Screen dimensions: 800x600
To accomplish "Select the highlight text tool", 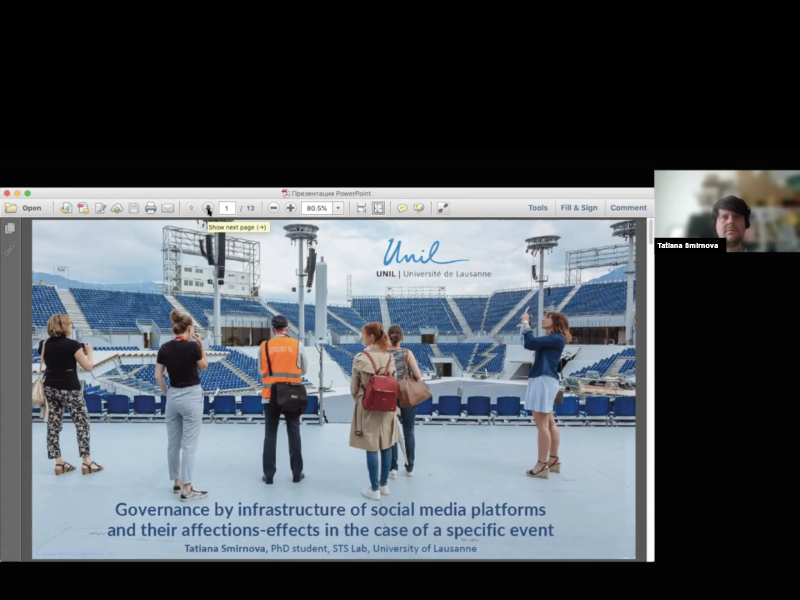I will tap(418, 208).
